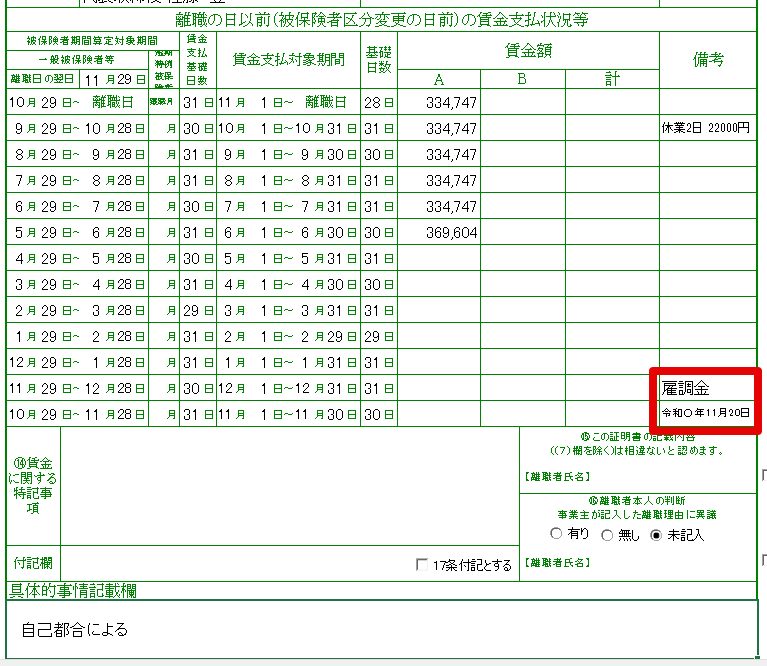Click the 11月1日〜離職日 wage period cell
This screenshot has width=767, height=666.
(288, 102)
